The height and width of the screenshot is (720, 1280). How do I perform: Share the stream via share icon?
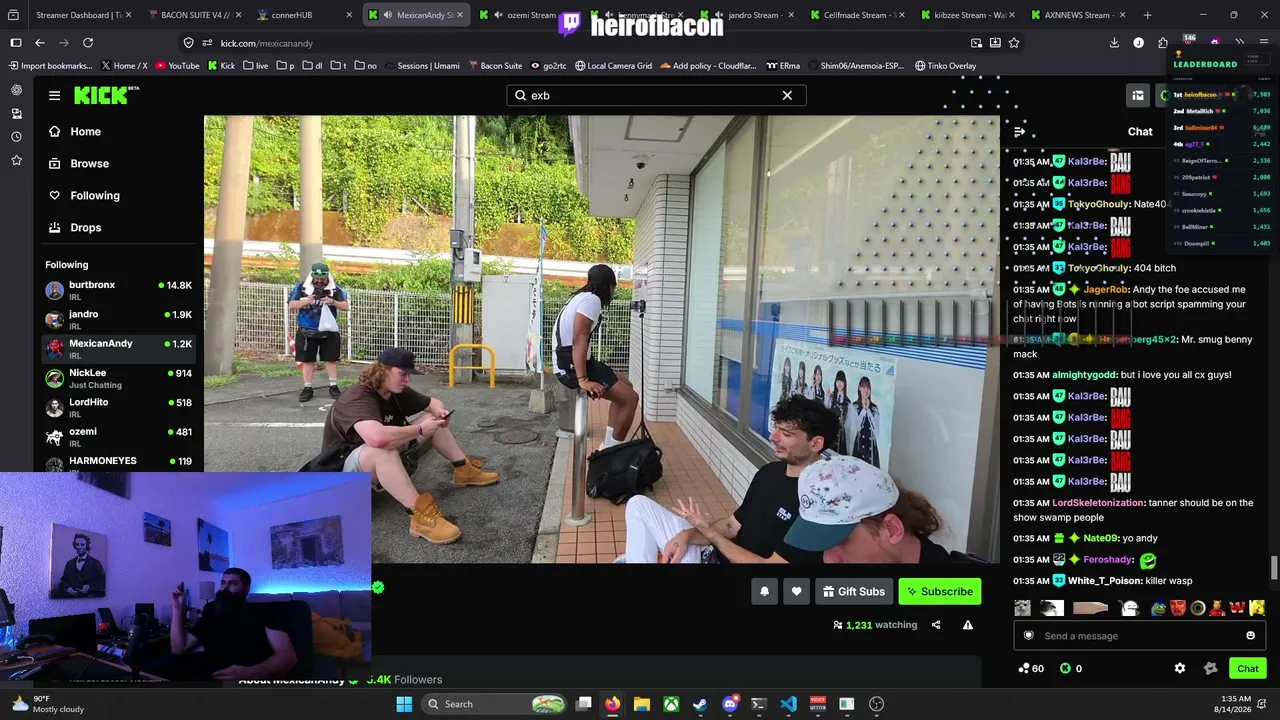[936, 625]
